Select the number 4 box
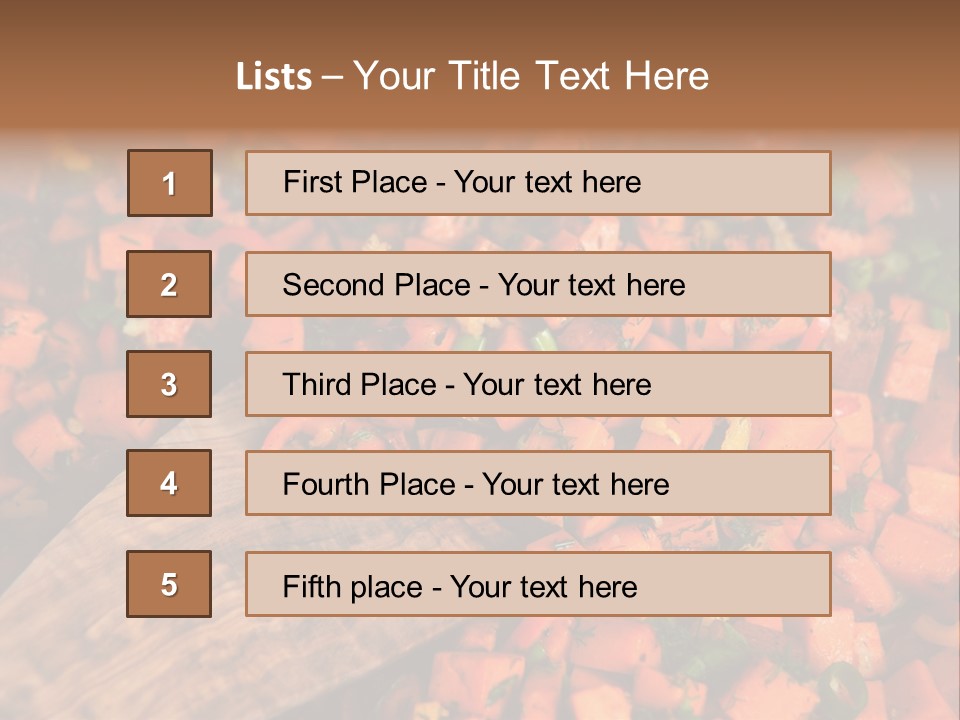Viewport: 960px width, 720px height. coord(169,483)
